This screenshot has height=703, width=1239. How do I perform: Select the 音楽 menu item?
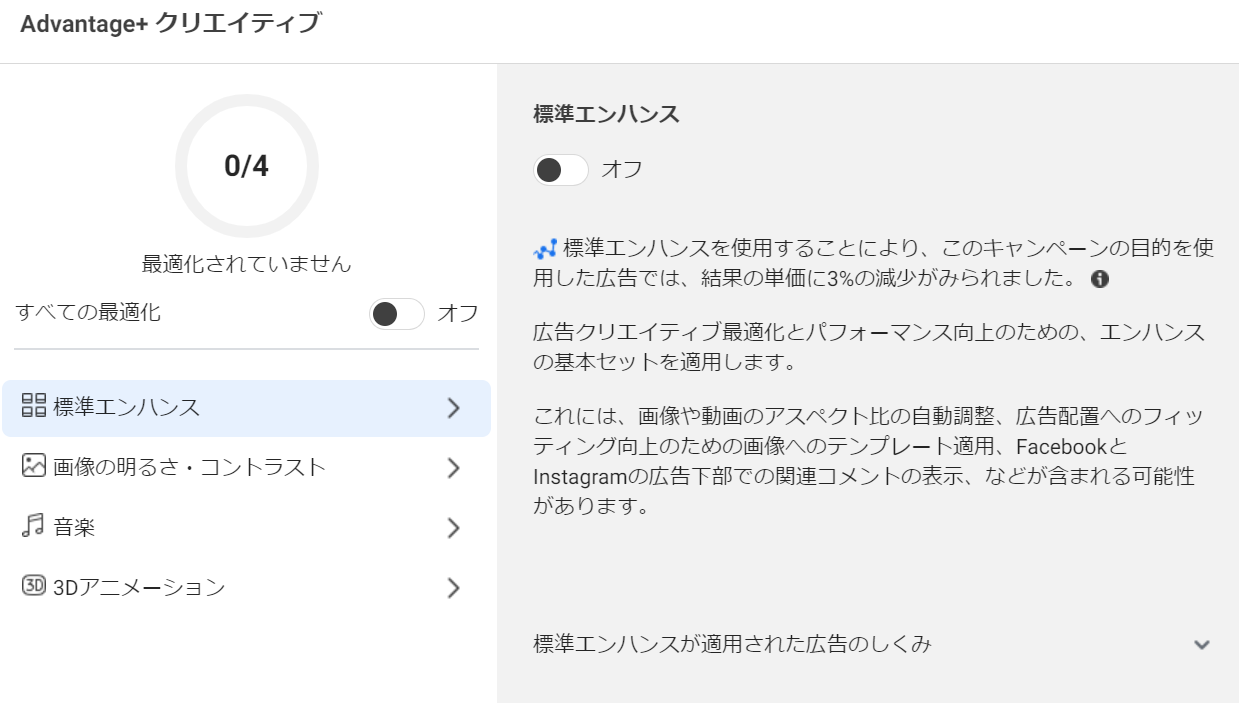(x=246, y=528)
